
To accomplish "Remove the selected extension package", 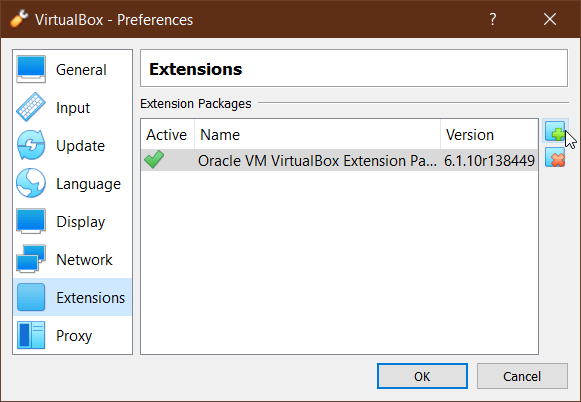I will 555,157.
